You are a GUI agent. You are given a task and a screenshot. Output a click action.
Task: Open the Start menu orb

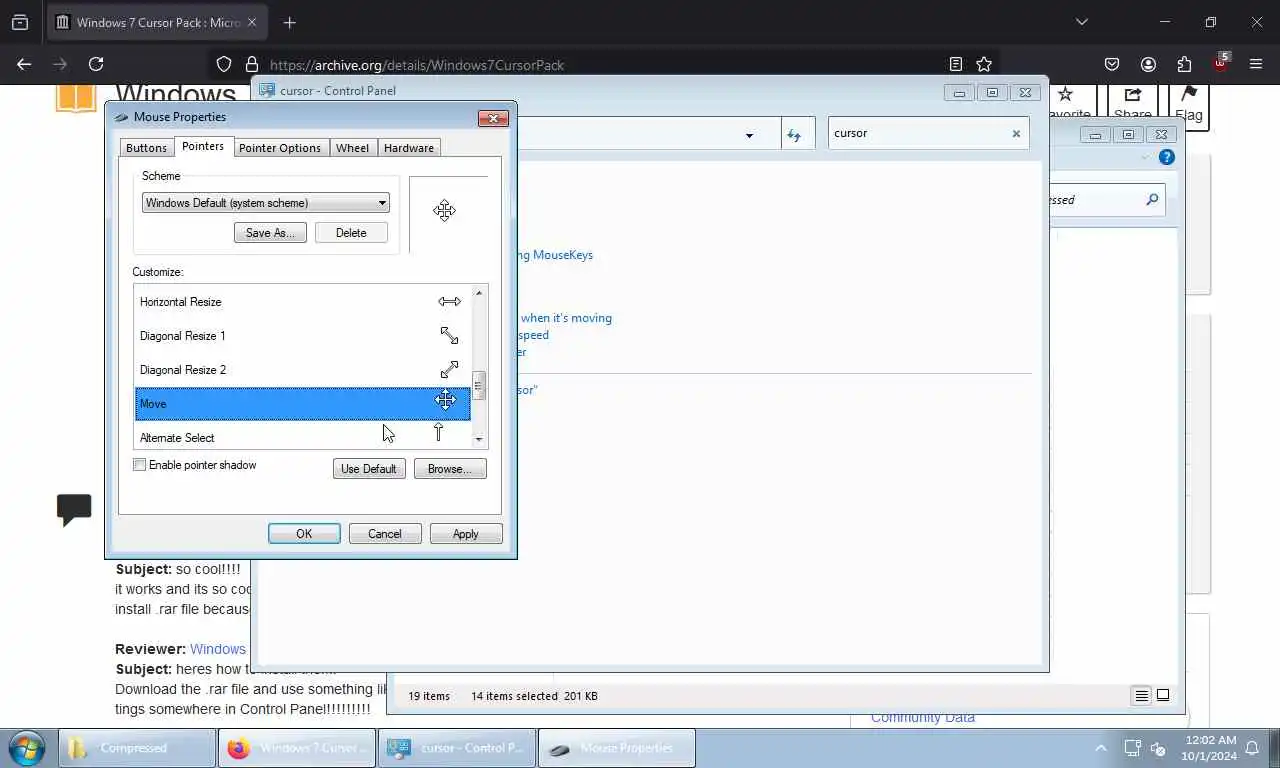coord(27,748)
